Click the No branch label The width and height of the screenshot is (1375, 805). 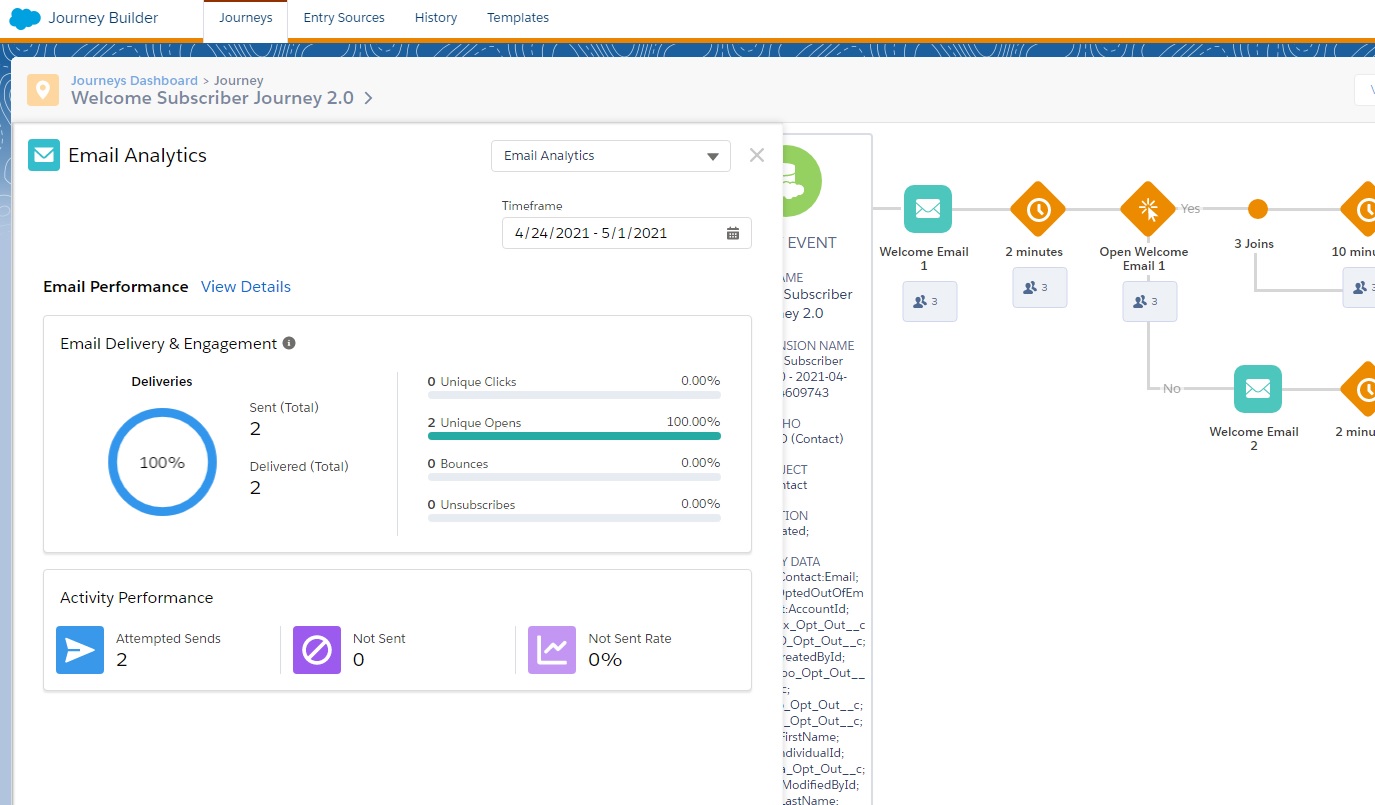[x=1172, y=388]
